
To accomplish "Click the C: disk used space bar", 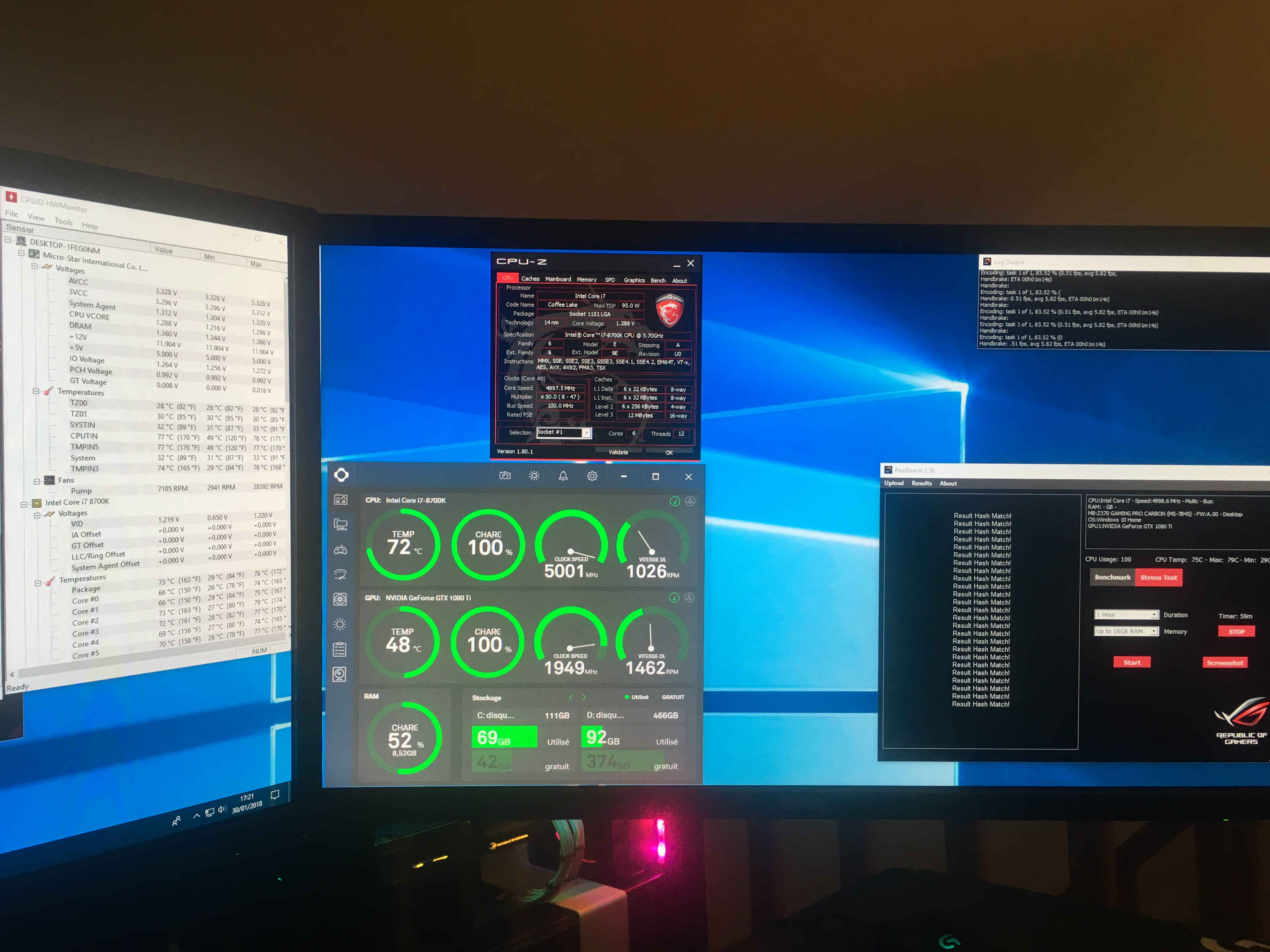I will [504, 737].
